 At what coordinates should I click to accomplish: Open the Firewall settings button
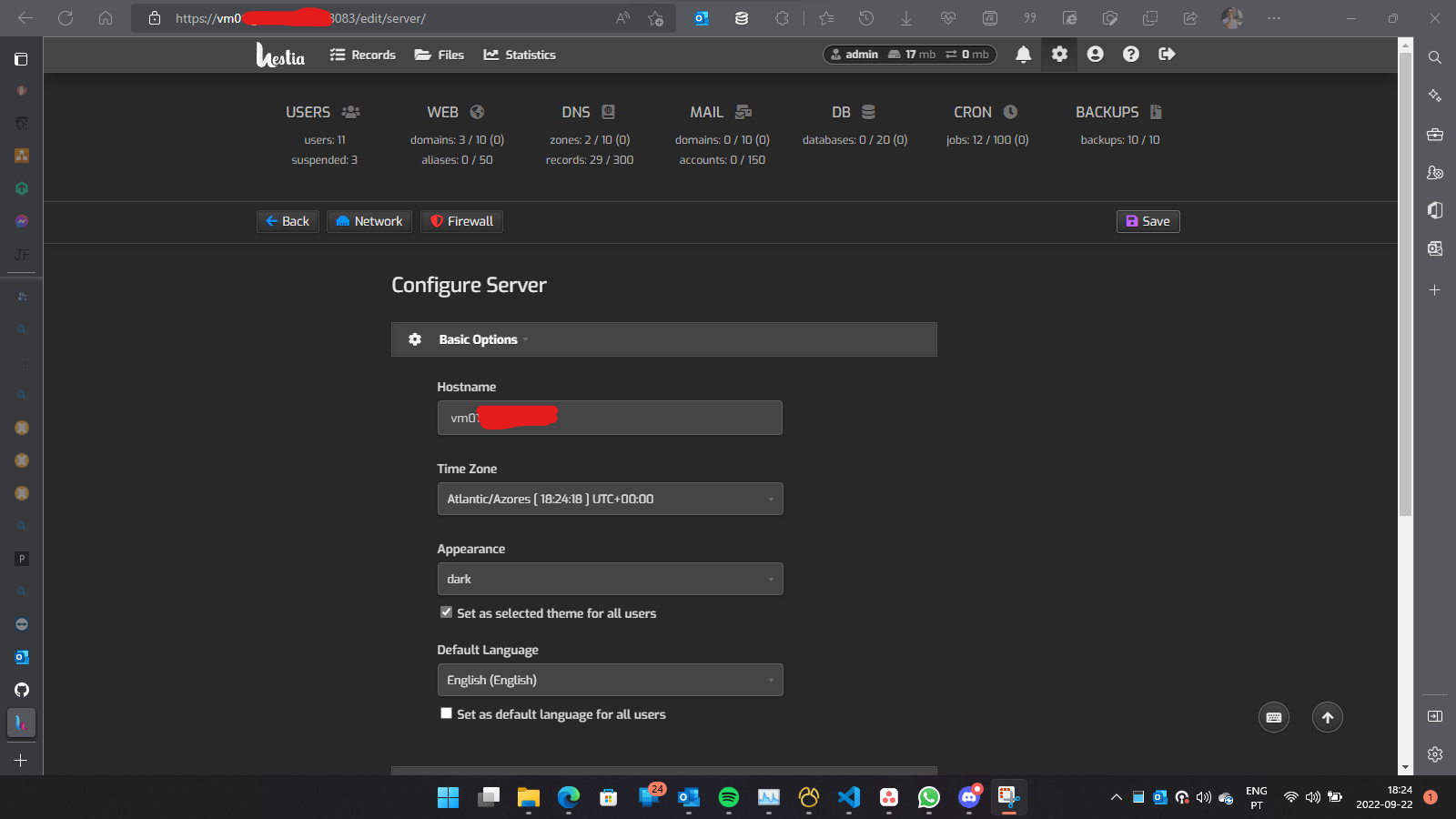pyautogui.click(x=461, y=221)
